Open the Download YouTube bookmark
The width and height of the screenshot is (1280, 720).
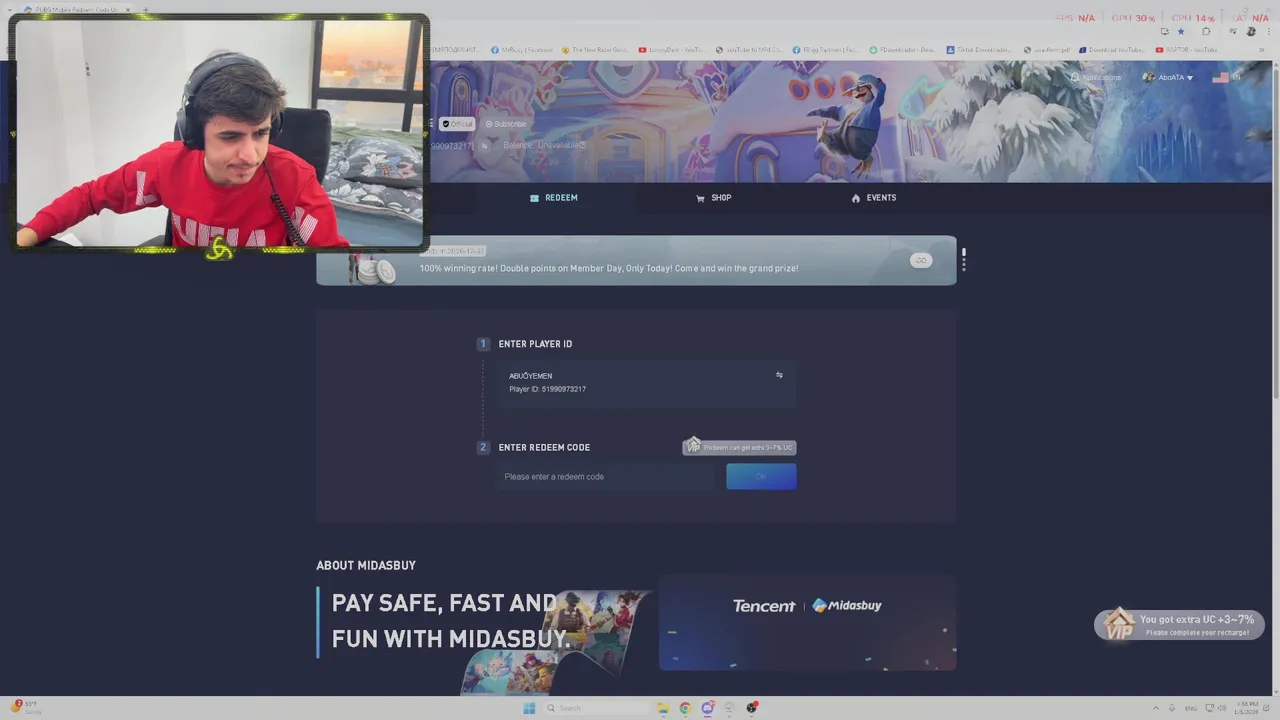tap(1114, 49)
